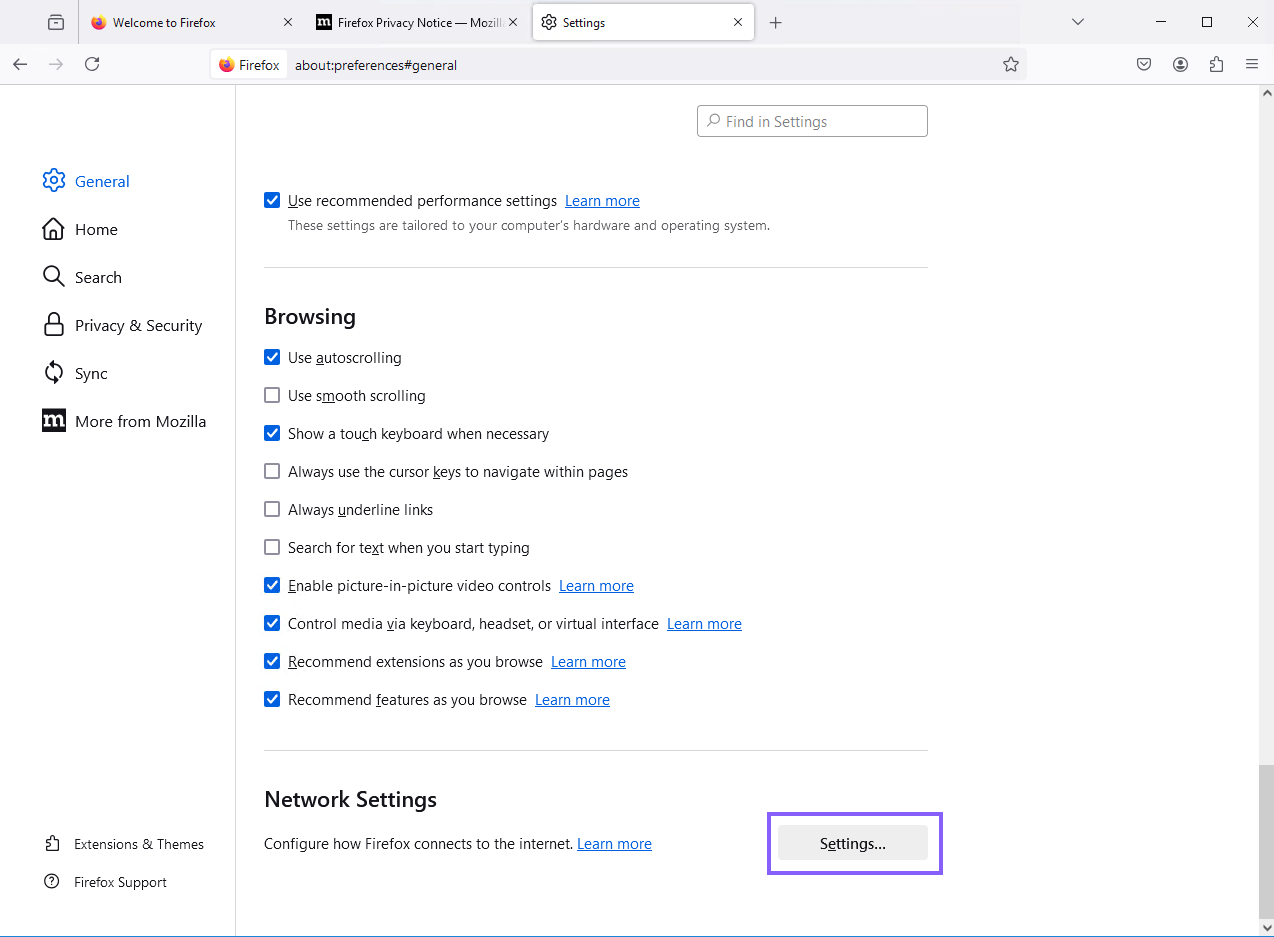Switch to the Welcome to Firefox tab
The height and width of the screenshot is (937, 1274).
[185, 21]
